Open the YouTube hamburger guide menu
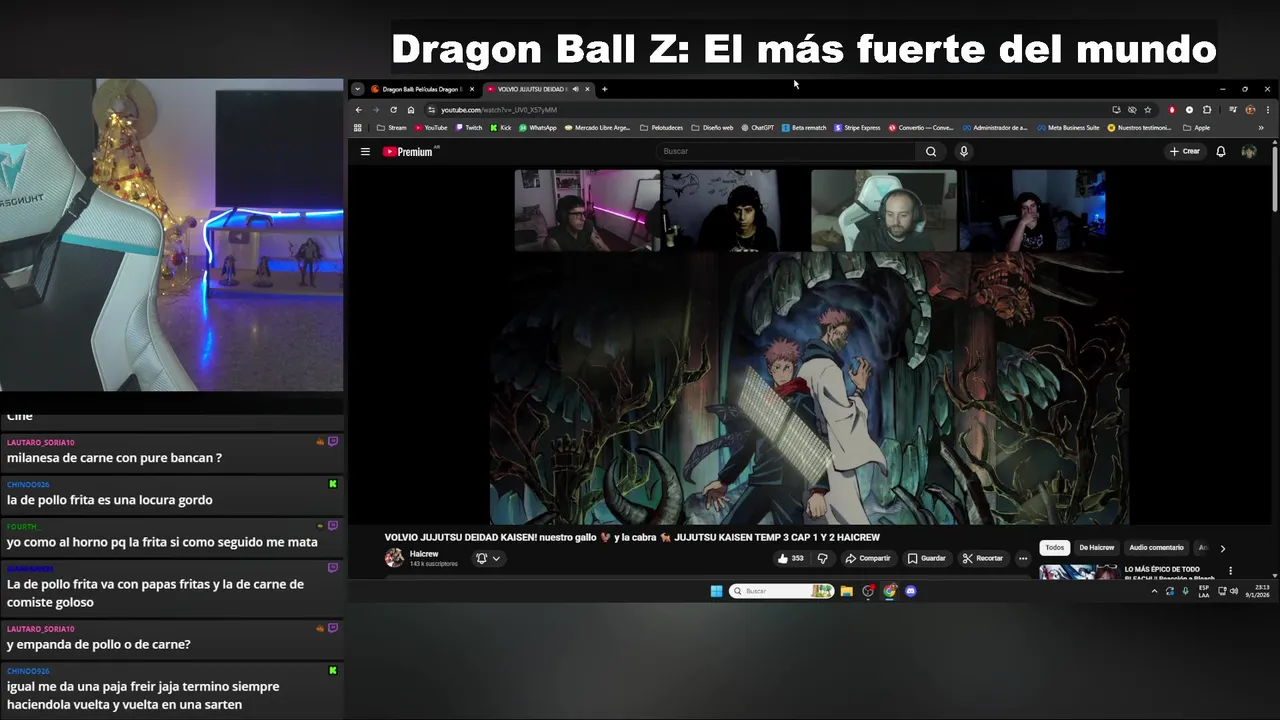This screenshot has height=720, width=1280. coord(365,152)
